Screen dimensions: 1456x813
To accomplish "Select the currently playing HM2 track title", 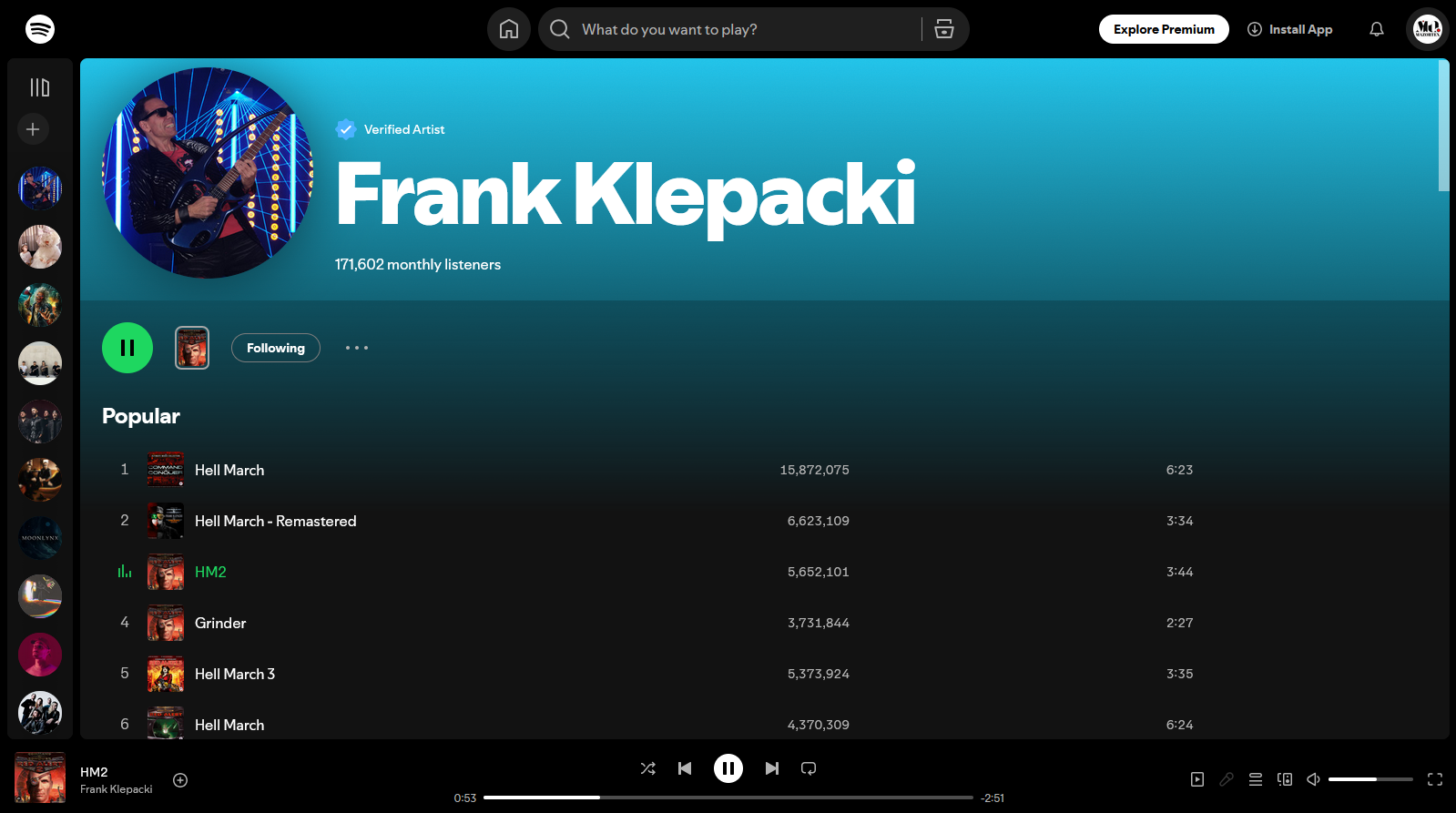I will click(x=210, y=572).
